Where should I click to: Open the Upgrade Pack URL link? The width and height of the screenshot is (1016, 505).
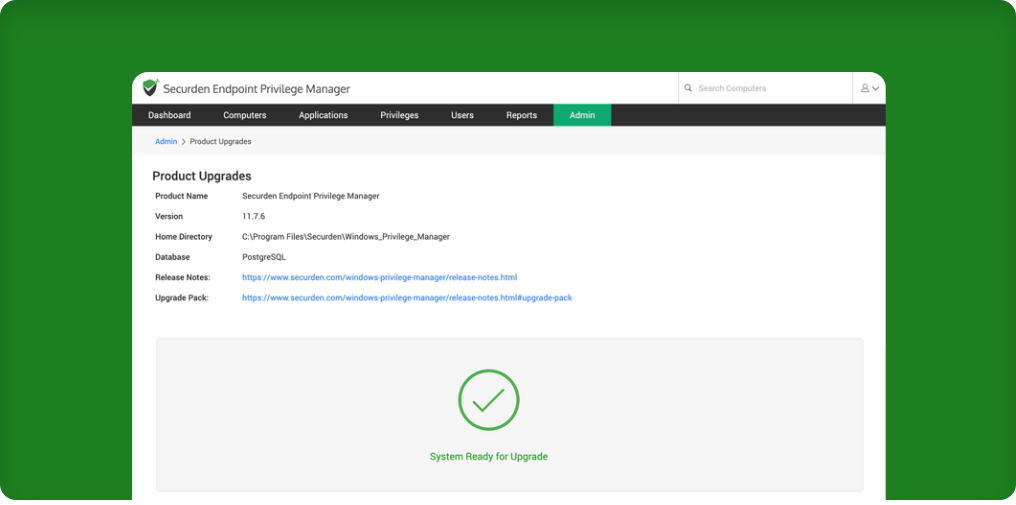(x=407, y=298)
